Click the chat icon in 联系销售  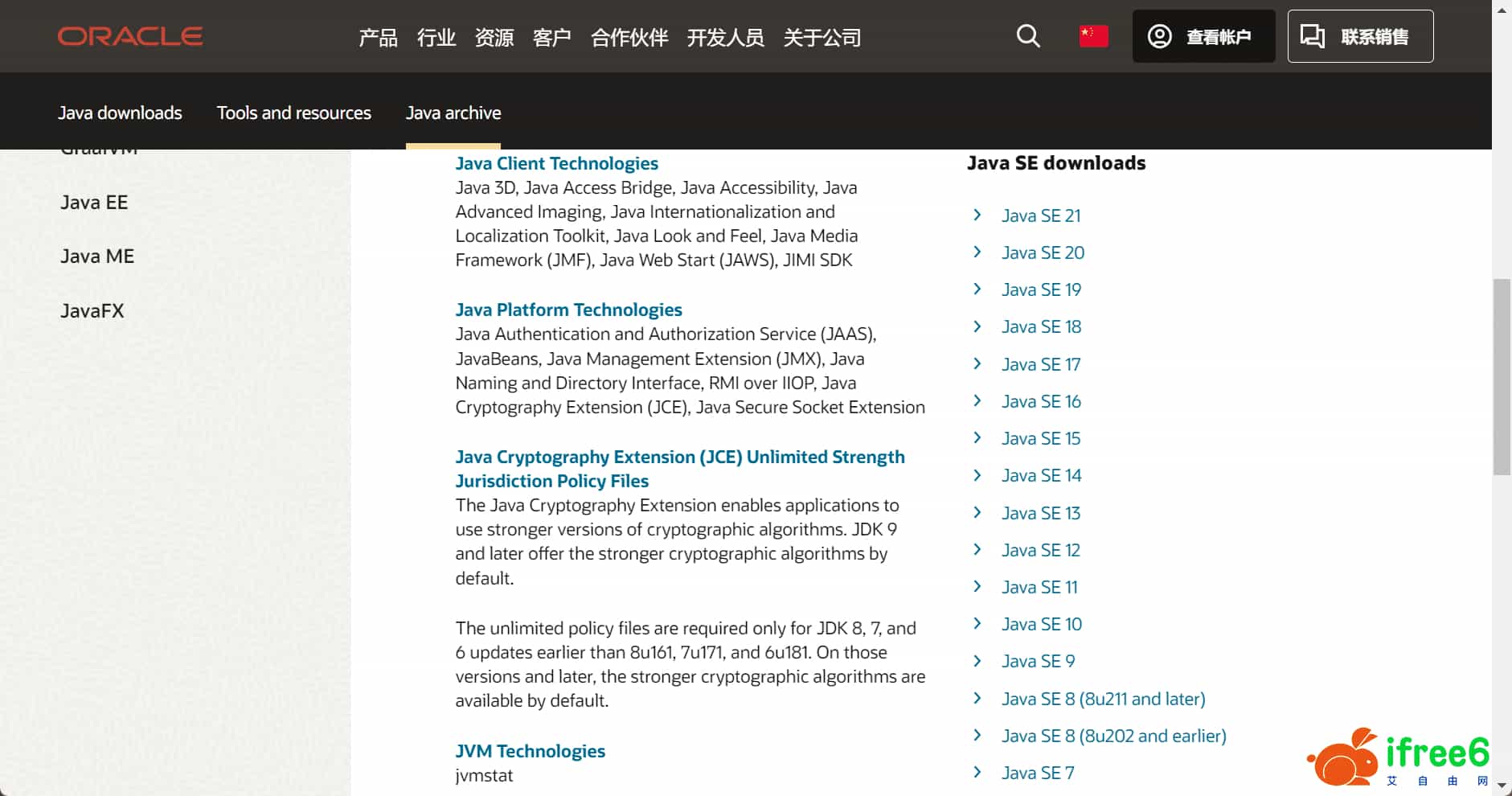1313,36
